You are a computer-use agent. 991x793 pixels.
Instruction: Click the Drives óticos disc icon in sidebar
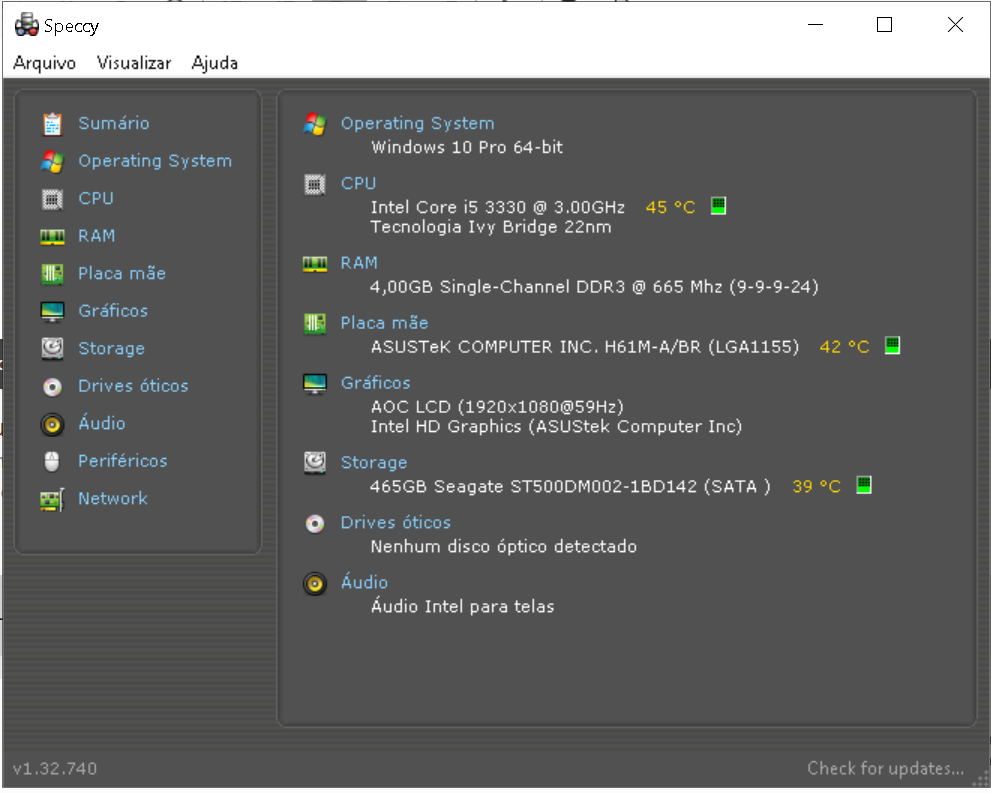pyautogui.click(x=52, y=387)
